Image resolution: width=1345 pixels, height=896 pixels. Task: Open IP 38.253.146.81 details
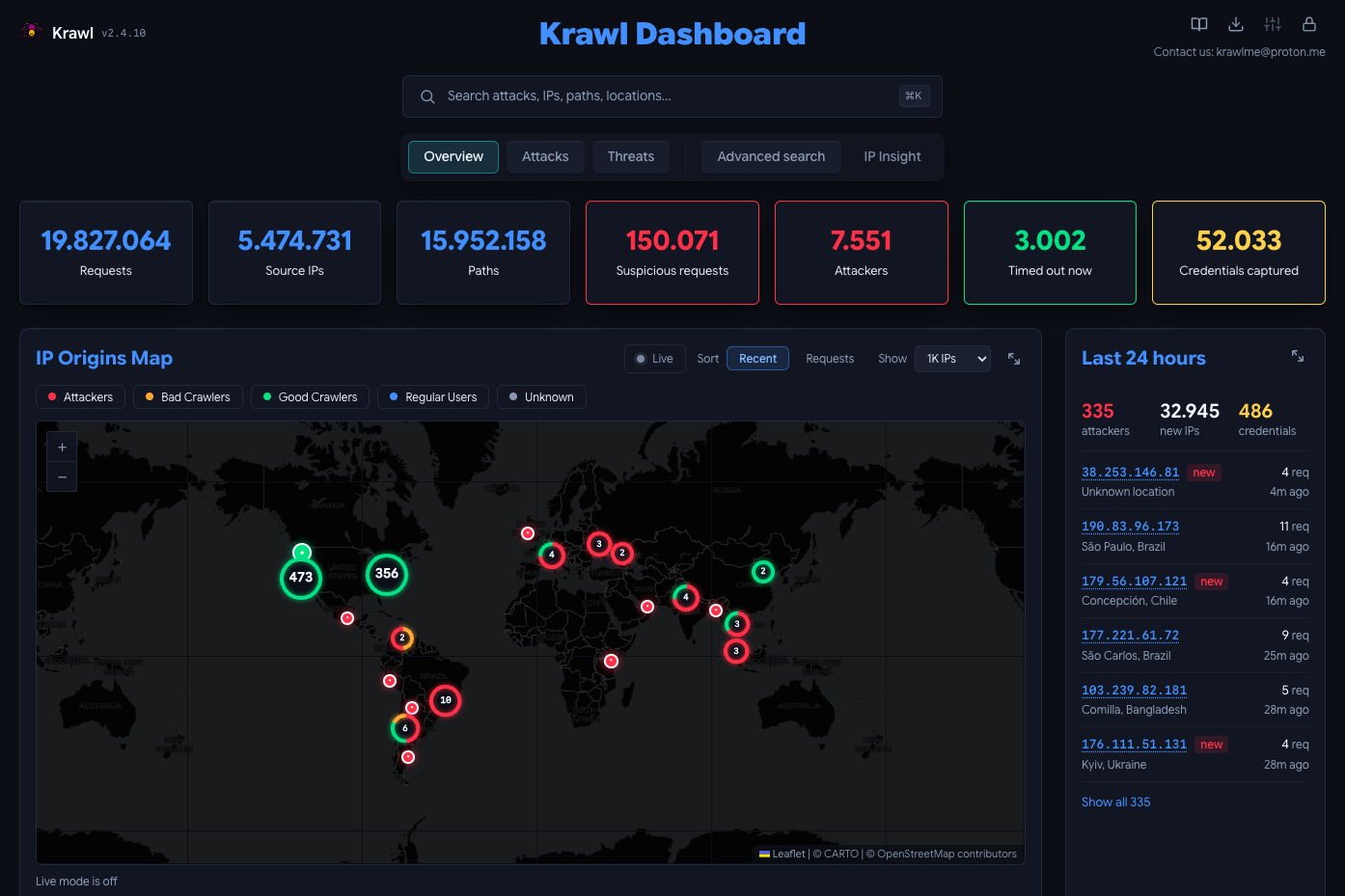click(x=1130, y=473)
